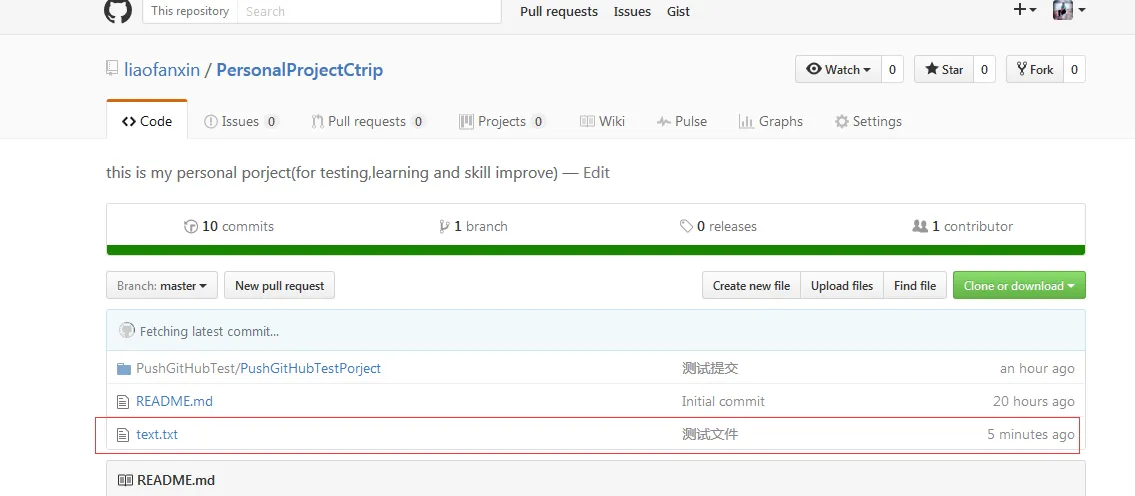
Task: Click the Upload files button
Action: pyautogui.click(x=842, y=285)
